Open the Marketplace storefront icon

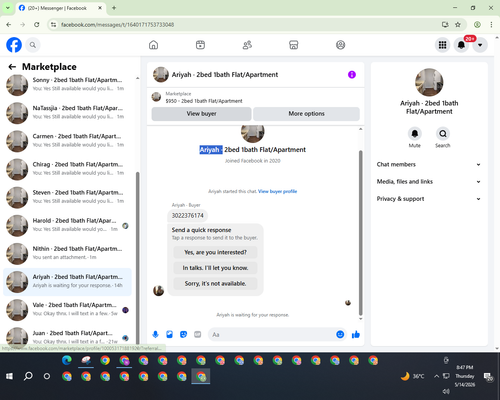[x=294, y=45]
